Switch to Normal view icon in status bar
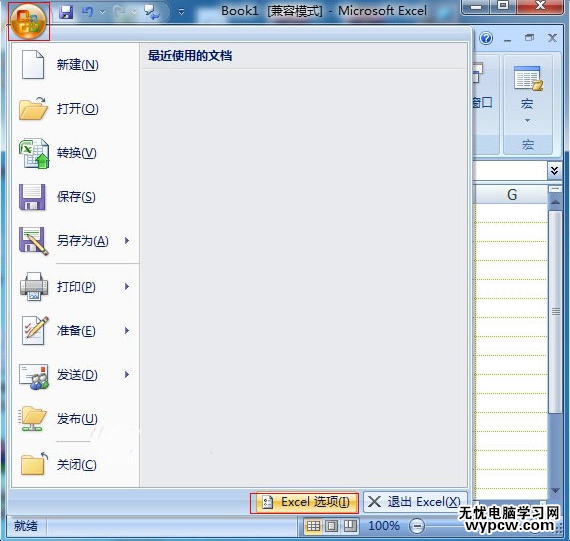 (x=313, y=526)
